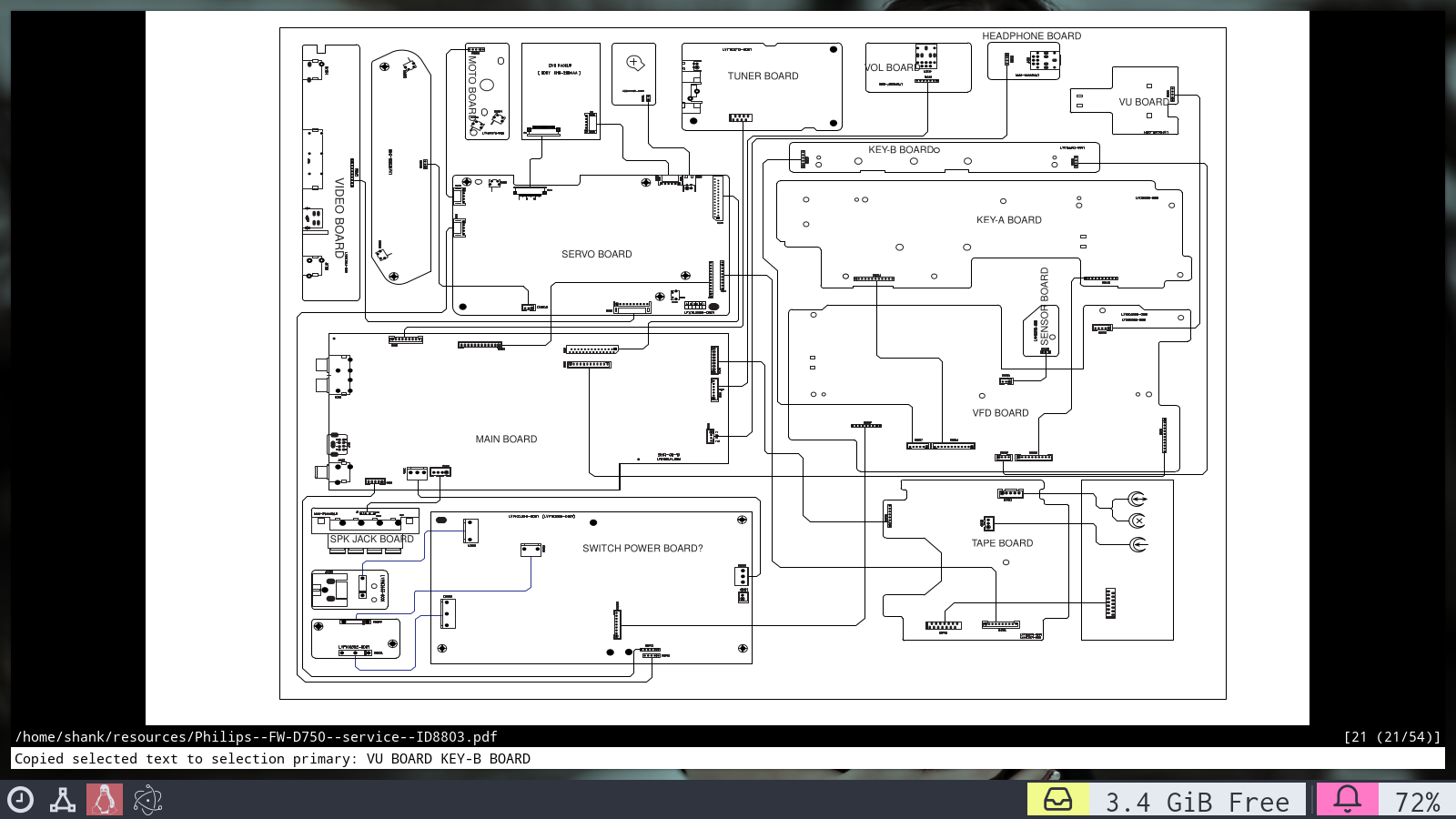The height and width of the screenshot is (819, 1456).
Task: Open the Atom editor icon in taskbar
Action: tap(147, 800)
